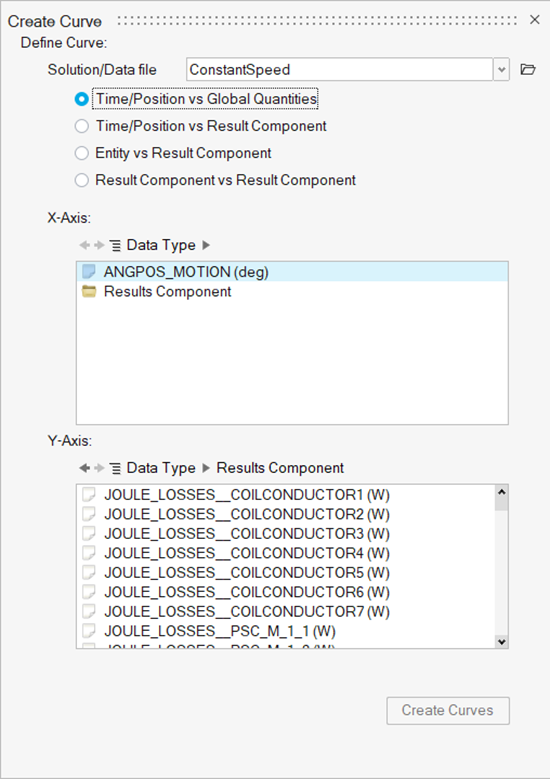Go to Y-Axis Data Type breadcrumb

(161, 468)
